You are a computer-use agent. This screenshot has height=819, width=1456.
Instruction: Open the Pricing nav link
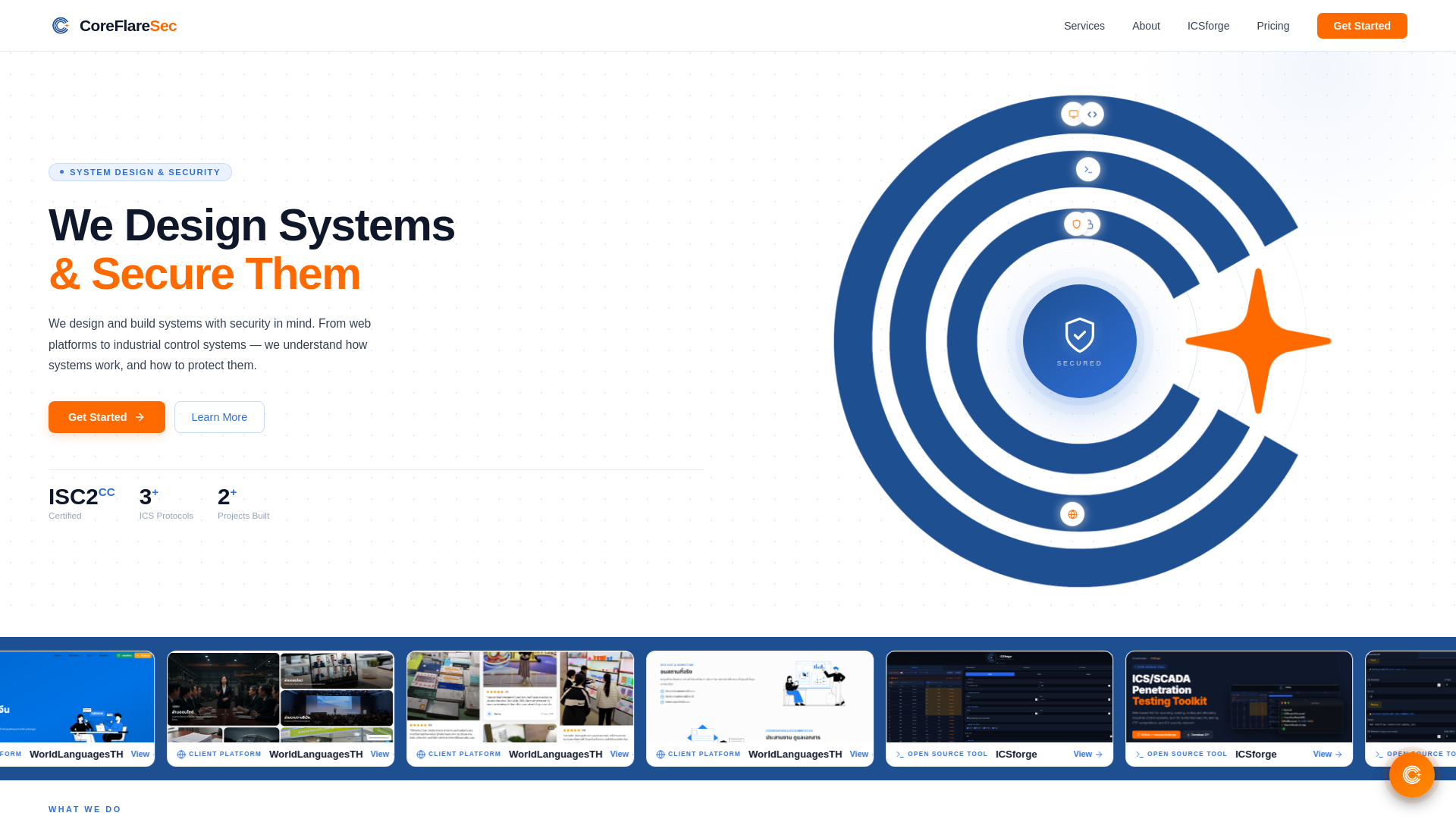point(1272,26)
